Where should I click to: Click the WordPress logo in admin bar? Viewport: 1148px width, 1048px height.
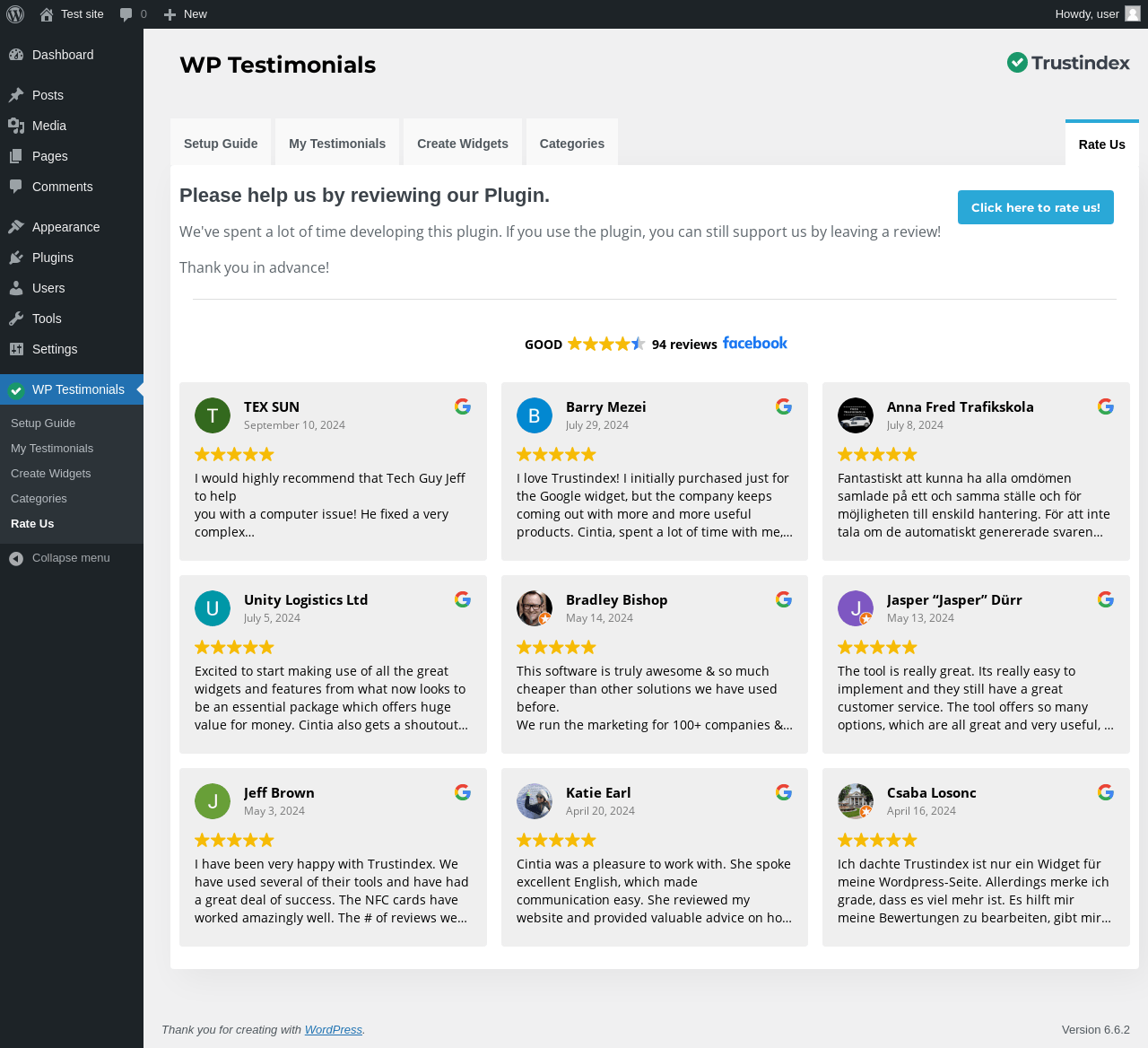pos(15,14)
